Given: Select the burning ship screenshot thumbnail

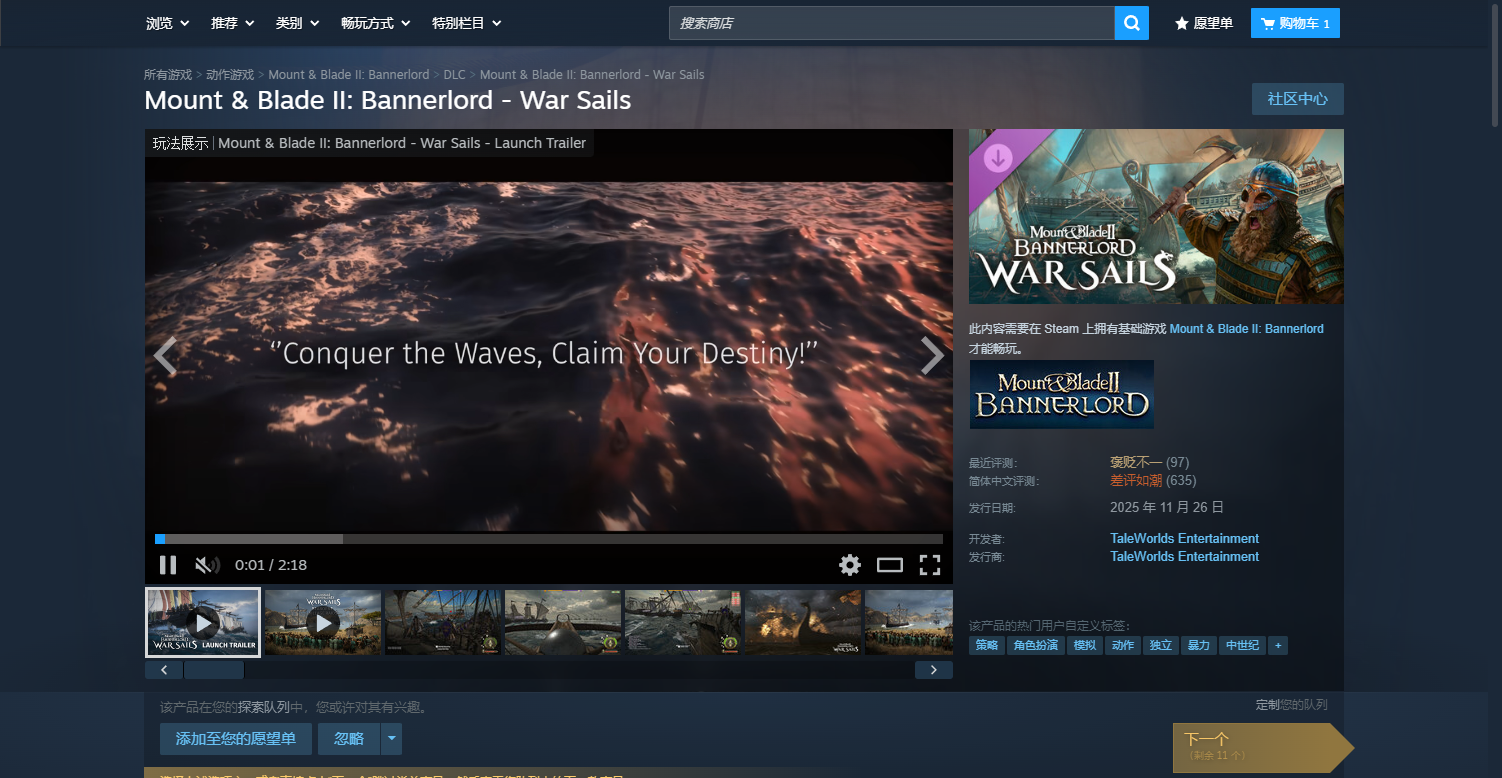Looking at the screenshot, I should [x=803, y=622].
